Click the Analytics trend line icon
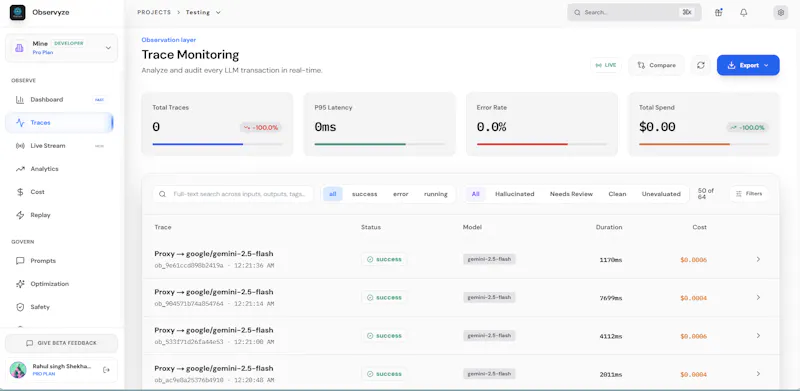 point(20,169)
